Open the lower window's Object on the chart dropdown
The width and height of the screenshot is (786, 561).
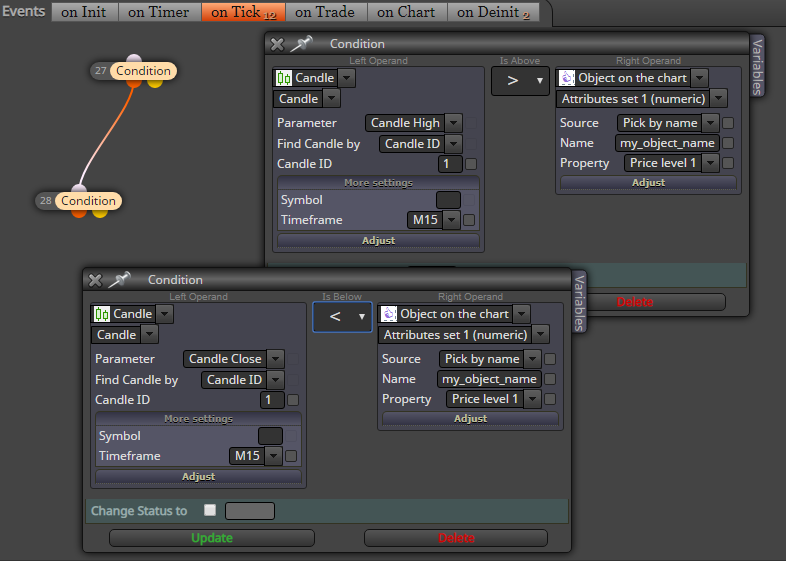click(x=521, y=314)
